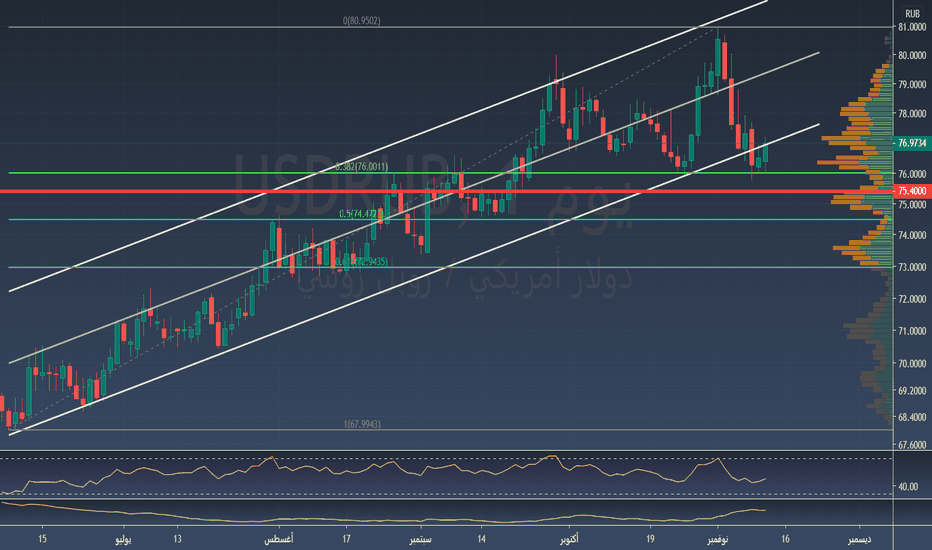Click the 15 date label on time axis
Screen dimensions: 932x550
(x=42, y=539)
